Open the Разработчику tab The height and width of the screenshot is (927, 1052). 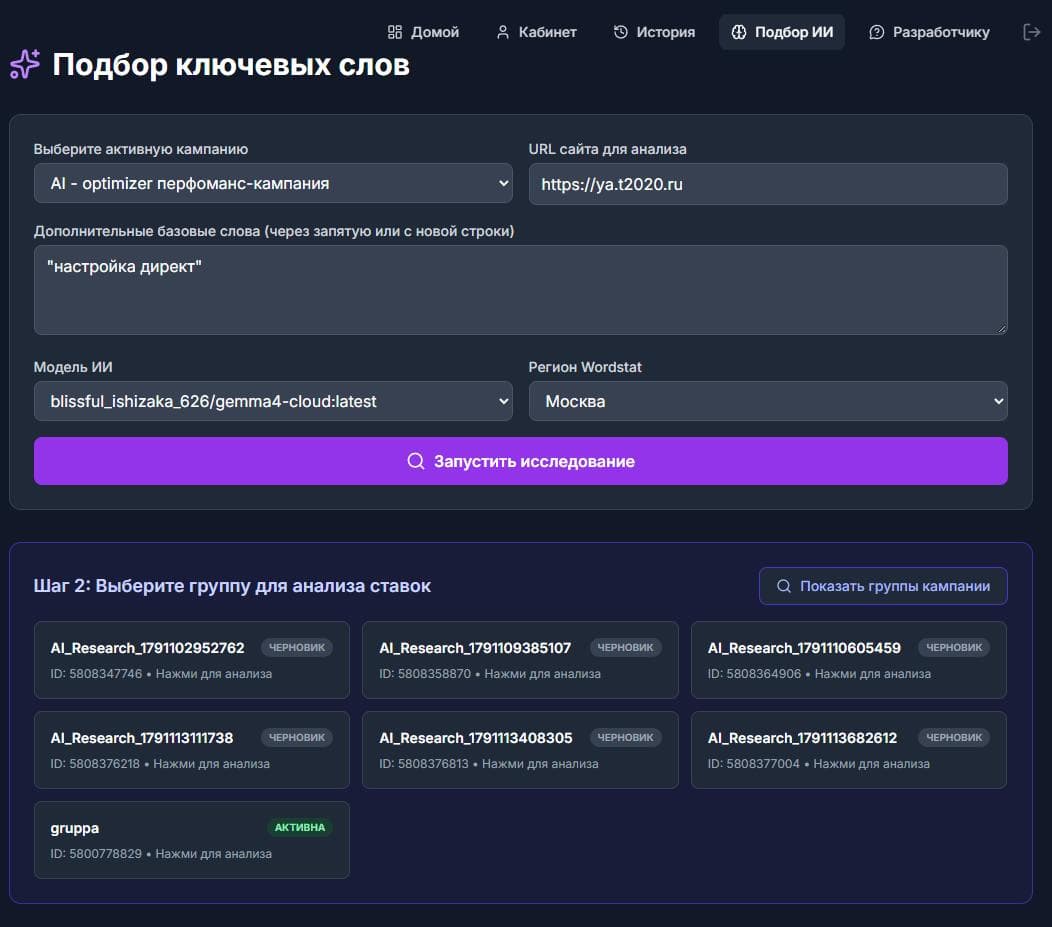tap(929, 32)
